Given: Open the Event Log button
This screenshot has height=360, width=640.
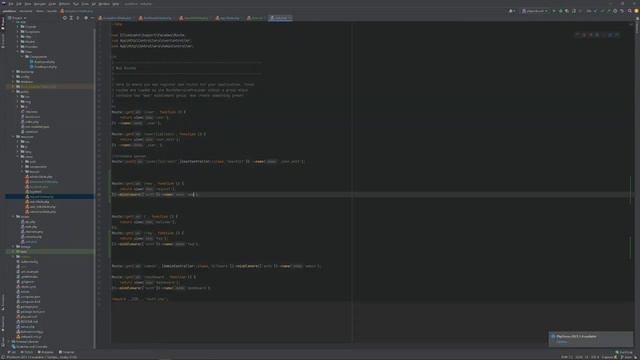Looking at the screenshot, I should [624, 352].
